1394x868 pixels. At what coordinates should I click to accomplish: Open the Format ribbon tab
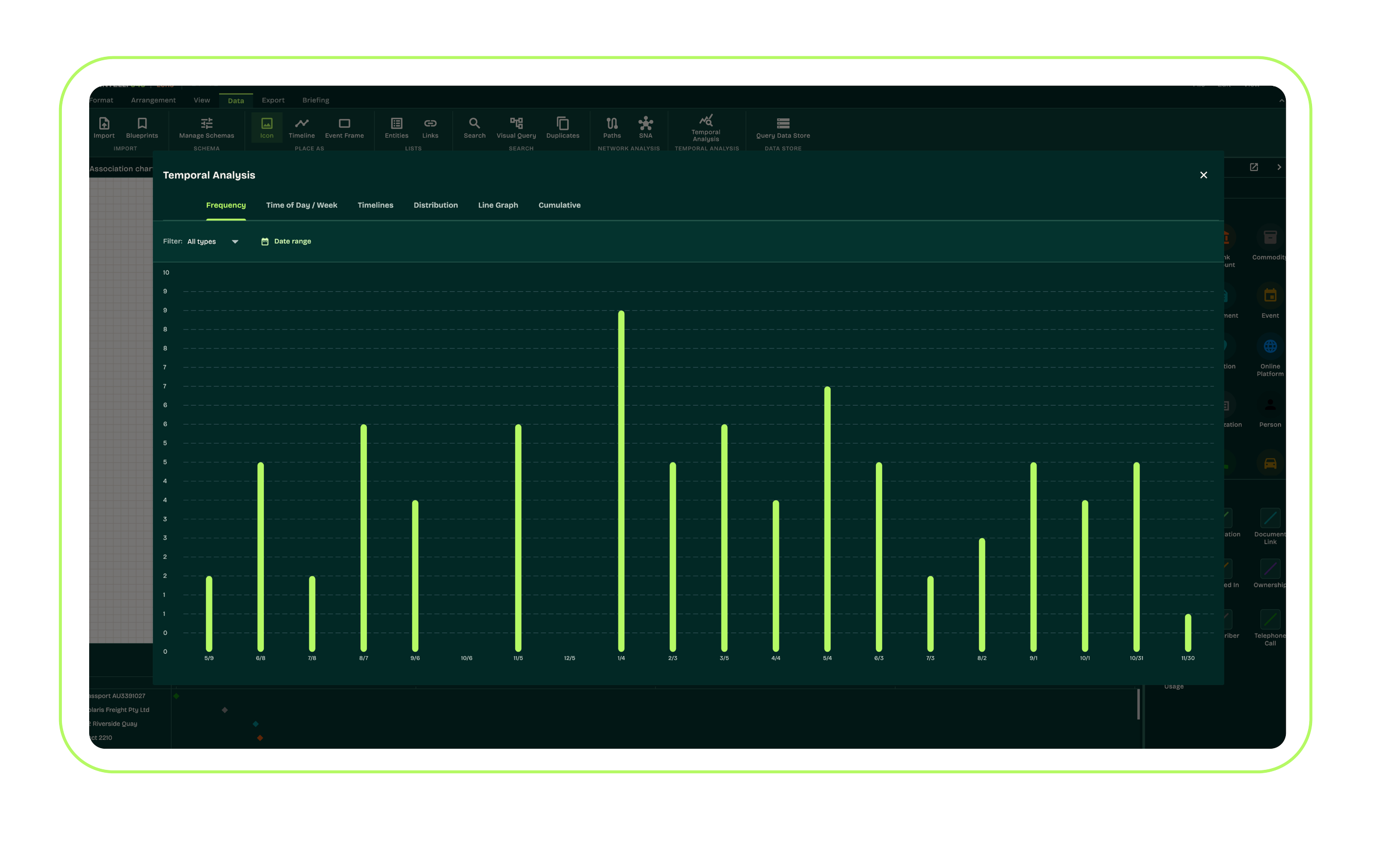[x=101, y=100]
